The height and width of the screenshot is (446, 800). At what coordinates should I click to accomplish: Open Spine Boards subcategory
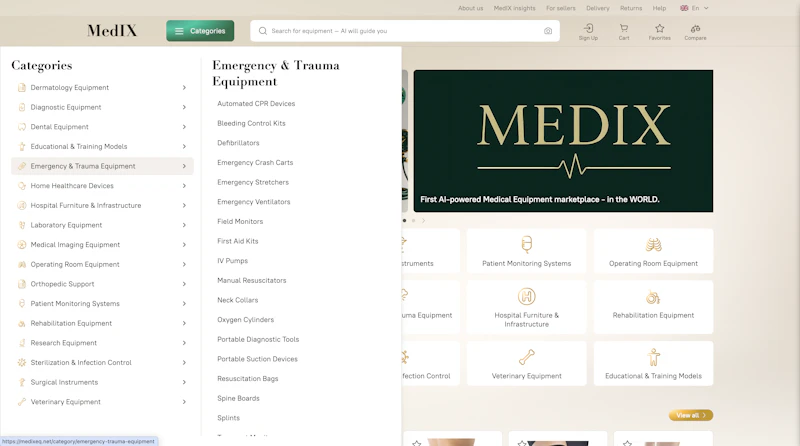pos(238,399)
